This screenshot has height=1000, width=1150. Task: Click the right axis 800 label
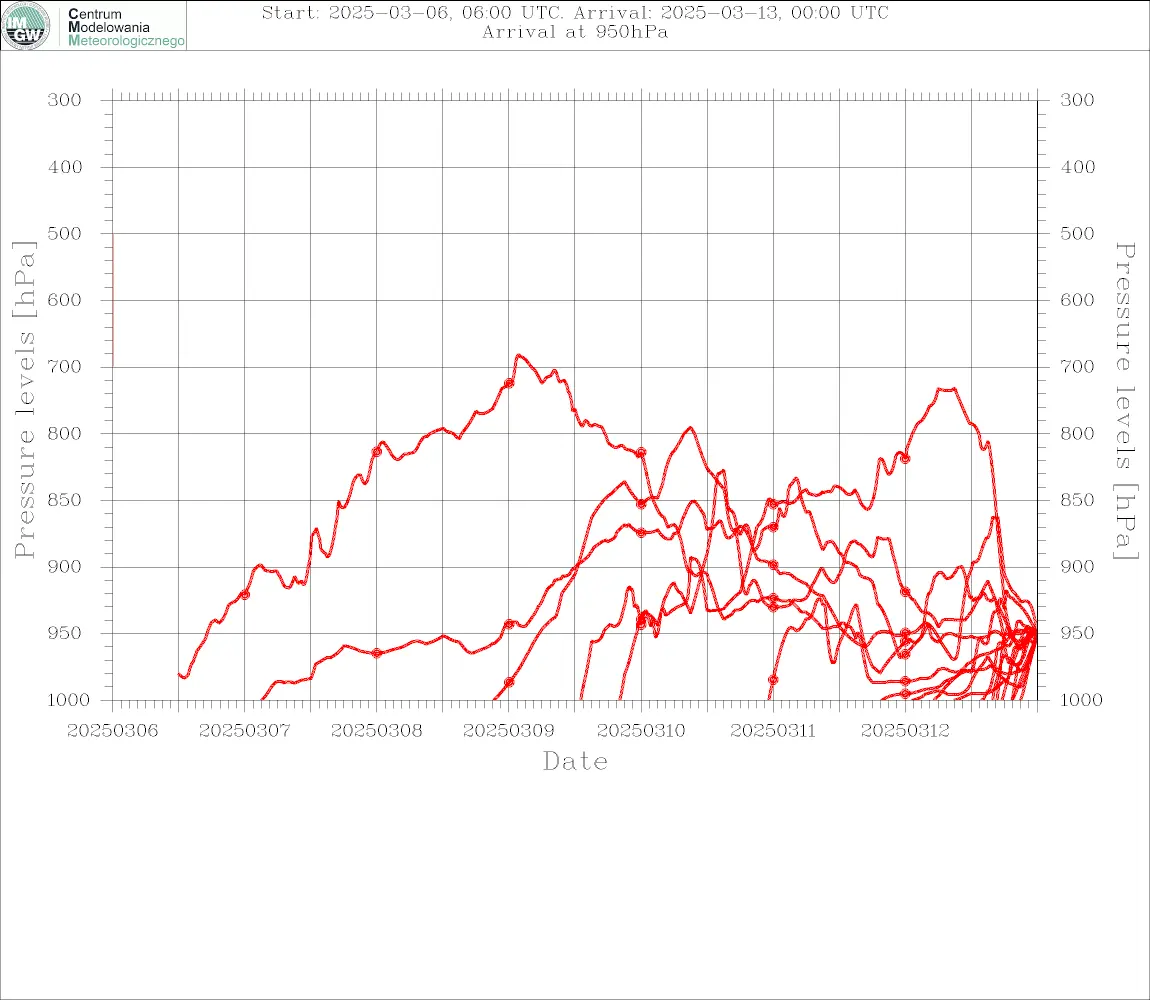(x=1077, y=434)
